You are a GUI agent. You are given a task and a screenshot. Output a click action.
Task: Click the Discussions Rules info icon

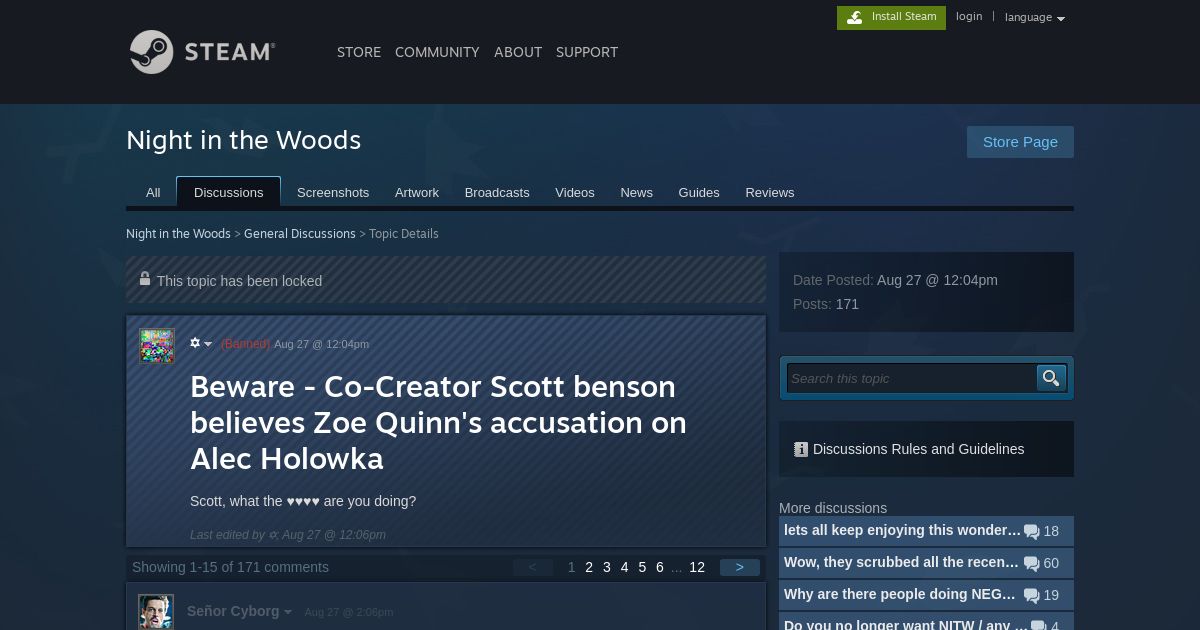point(800,450)
